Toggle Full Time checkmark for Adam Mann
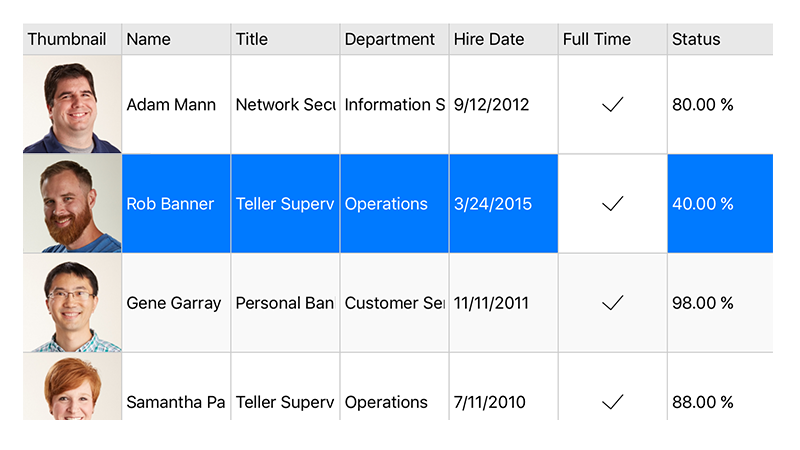 [x=613, y=105]
